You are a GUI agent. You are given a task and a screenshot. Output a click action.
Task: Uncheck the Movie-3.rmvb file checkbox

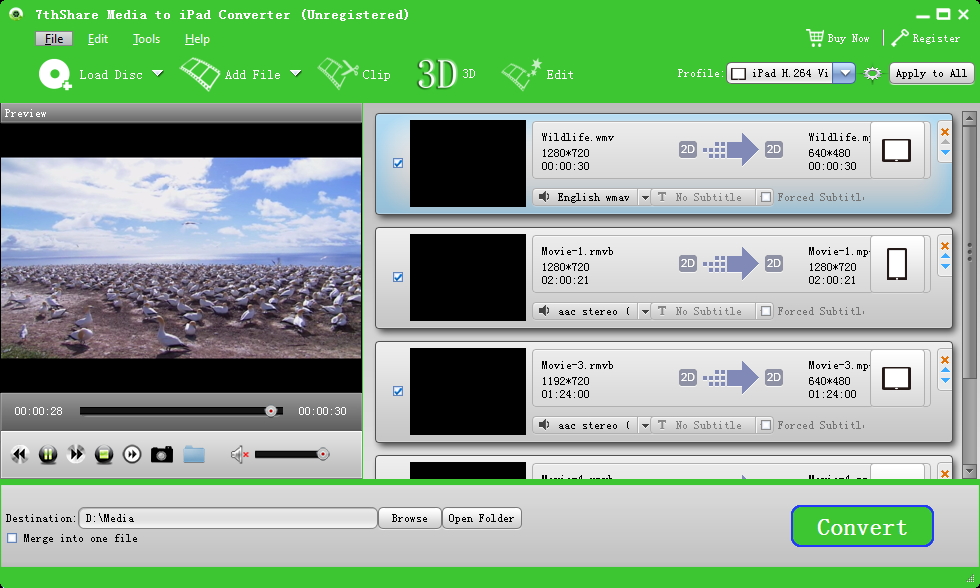tap(398, 391)
